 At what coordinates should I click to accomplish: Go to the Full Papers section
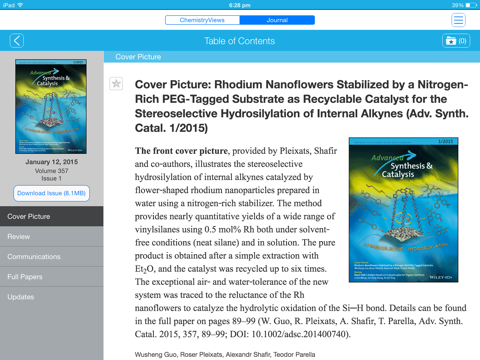coord(52,277)
